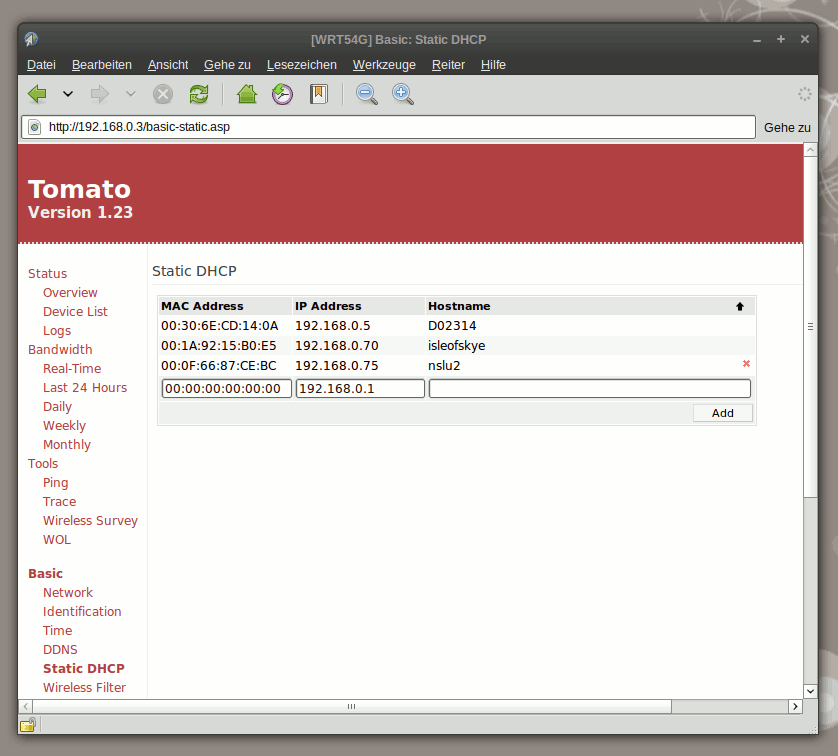Click the stop loading icon
Screen dimensions: 838x756
[x=163, y=94]
